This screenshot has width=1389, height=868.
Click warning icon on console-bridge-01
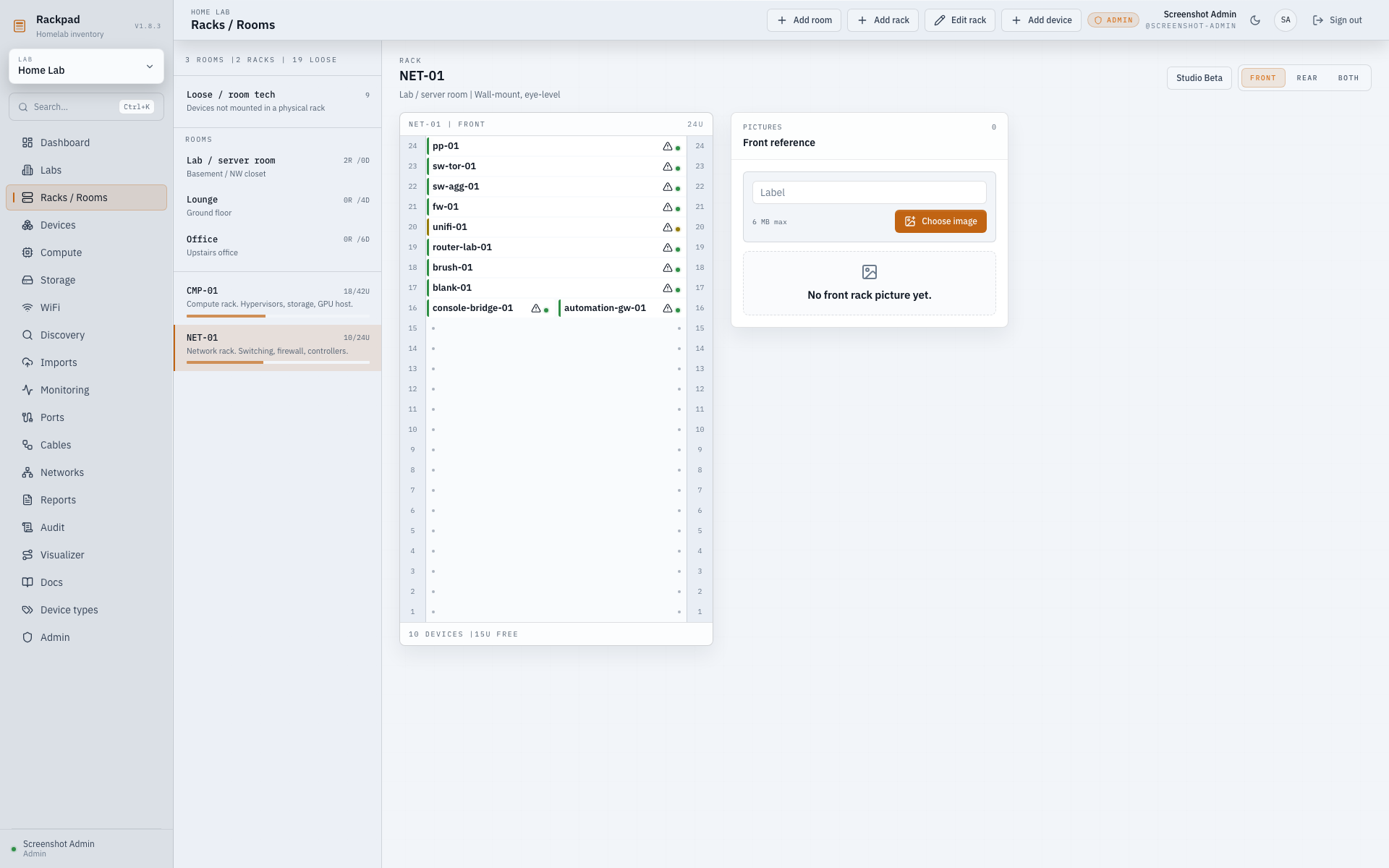coord(536,308)
